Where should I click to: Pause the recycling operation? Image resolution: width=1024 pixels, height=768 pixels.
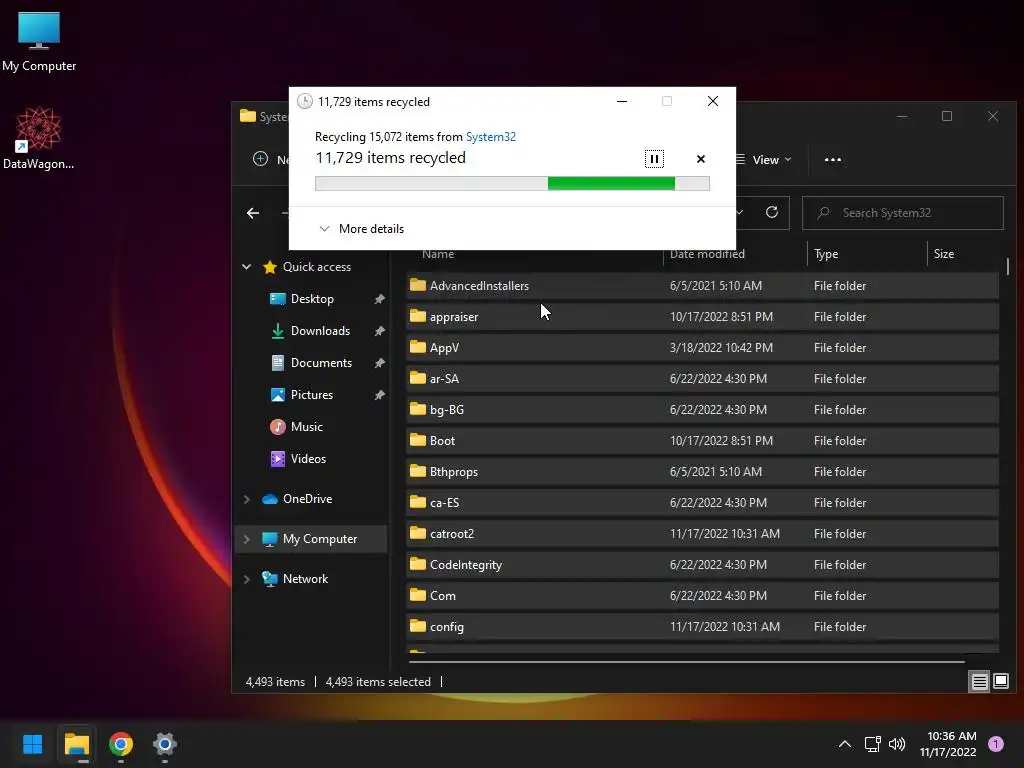click(x=654, y=159)
